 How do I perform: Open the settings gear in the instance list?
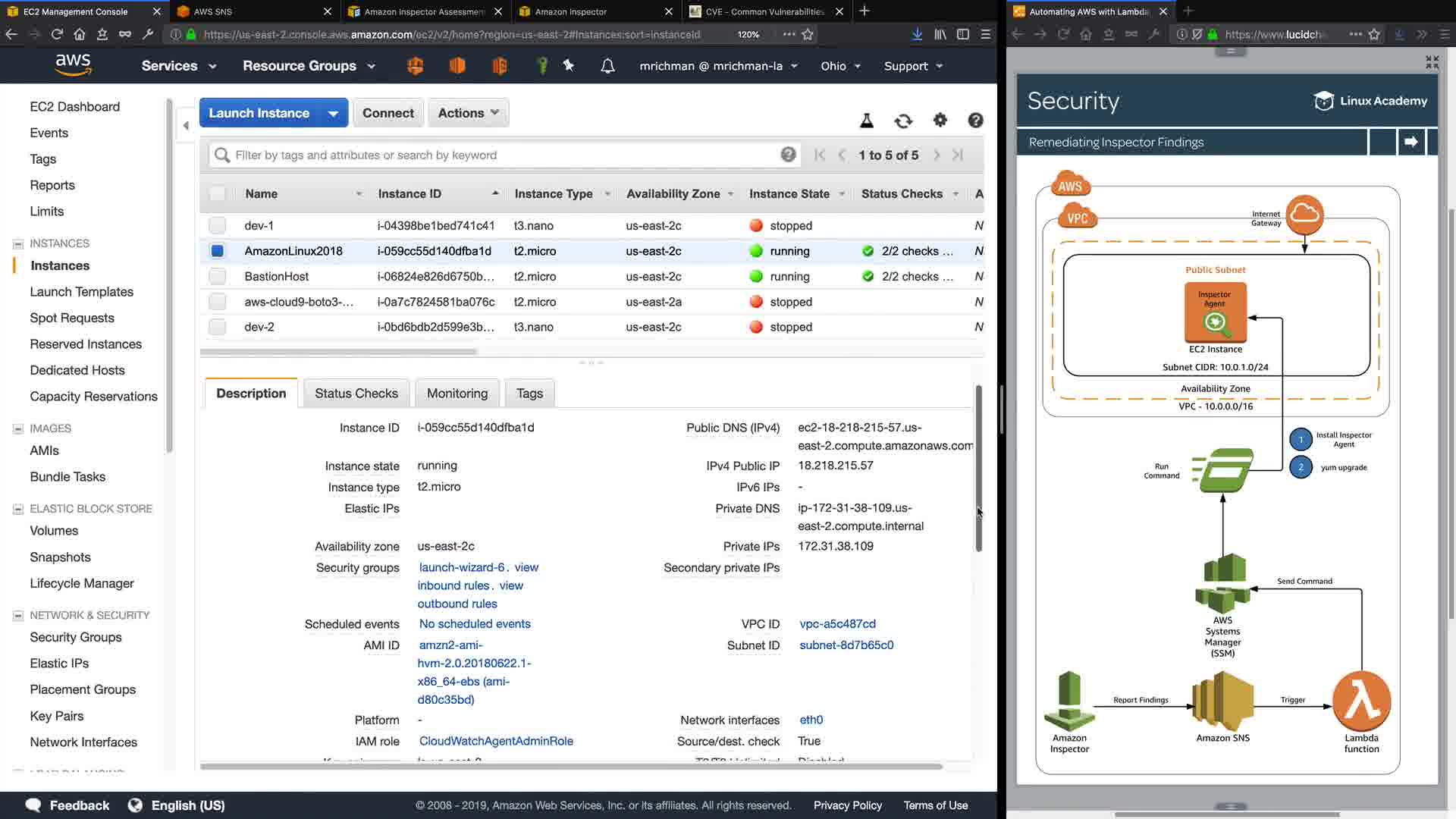coord(940,120)
